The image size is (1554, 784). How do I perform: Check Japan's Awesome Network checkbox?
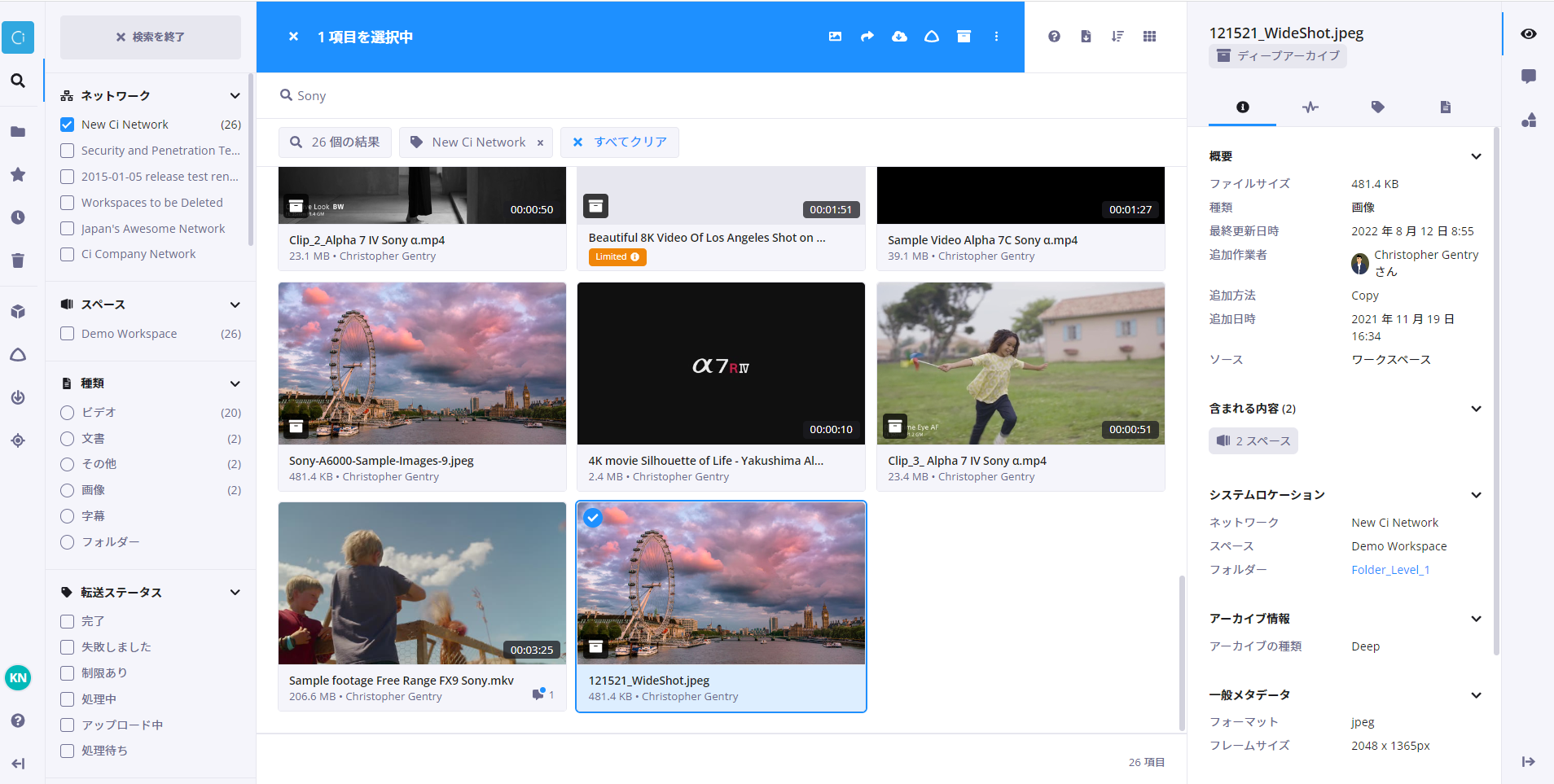(68, 229)
